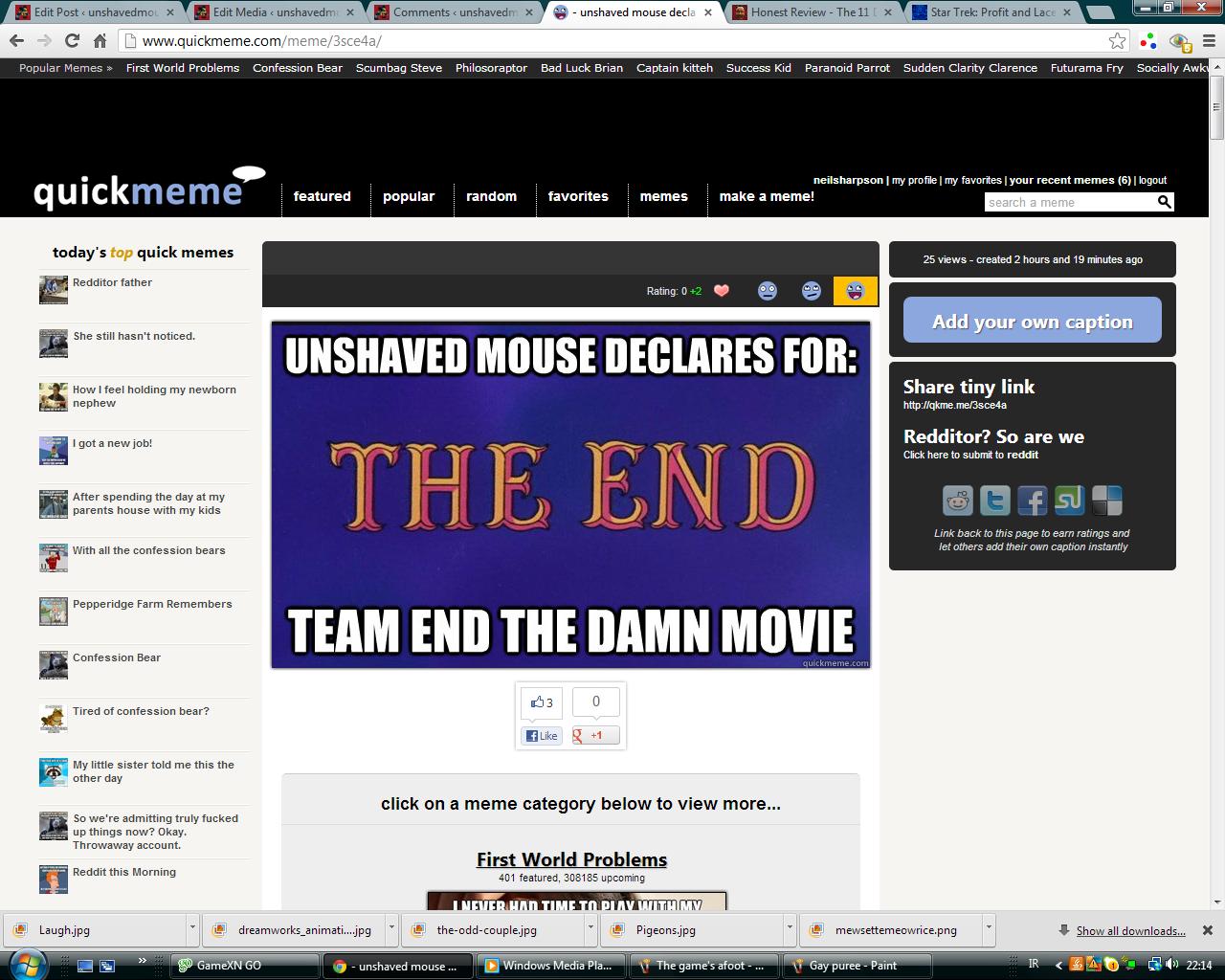
Task: Open the 'popular' navigation tab
Action: pos(409,196)
